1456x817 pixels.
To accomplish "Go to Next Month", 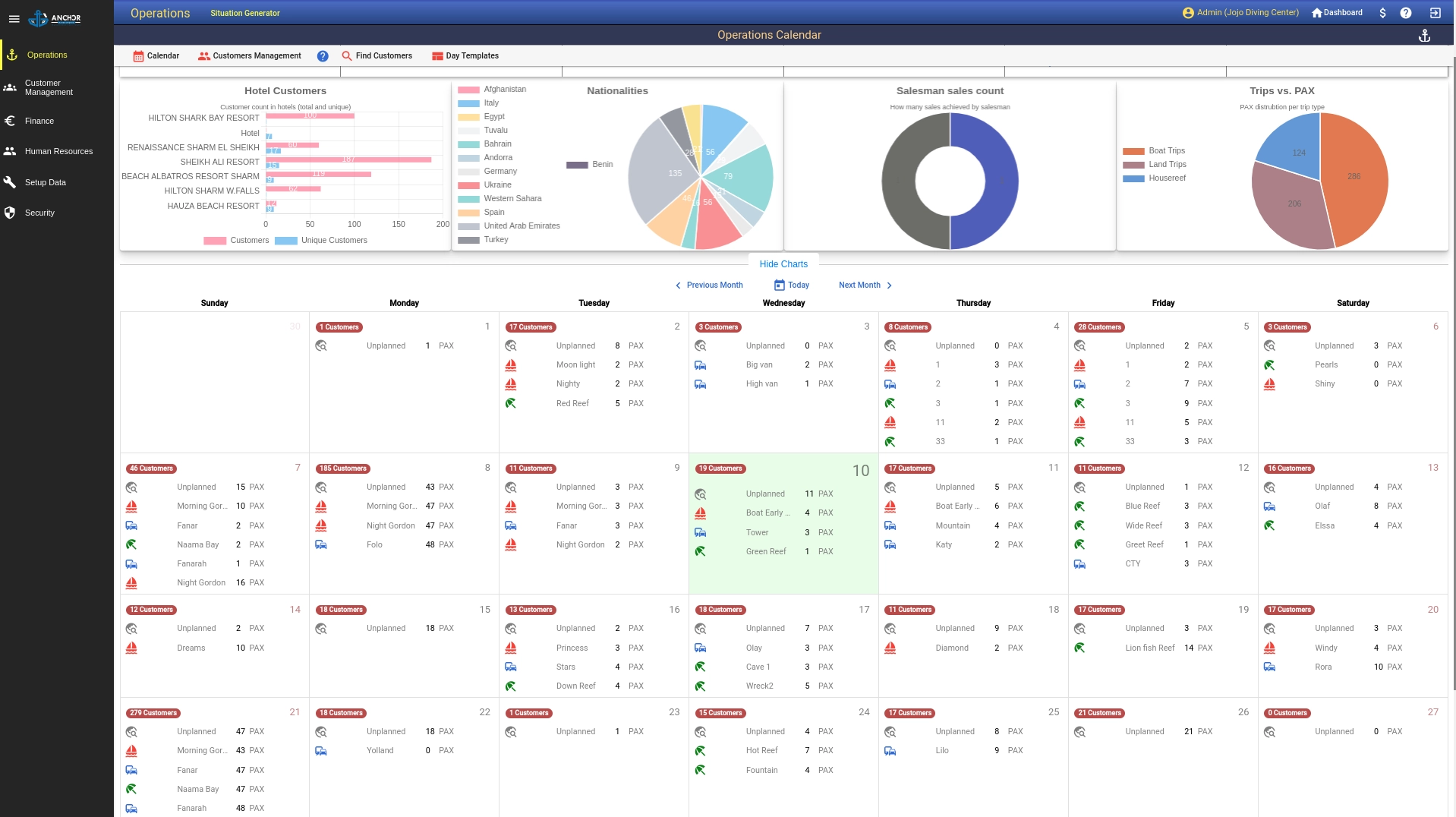I will point(865,285).
